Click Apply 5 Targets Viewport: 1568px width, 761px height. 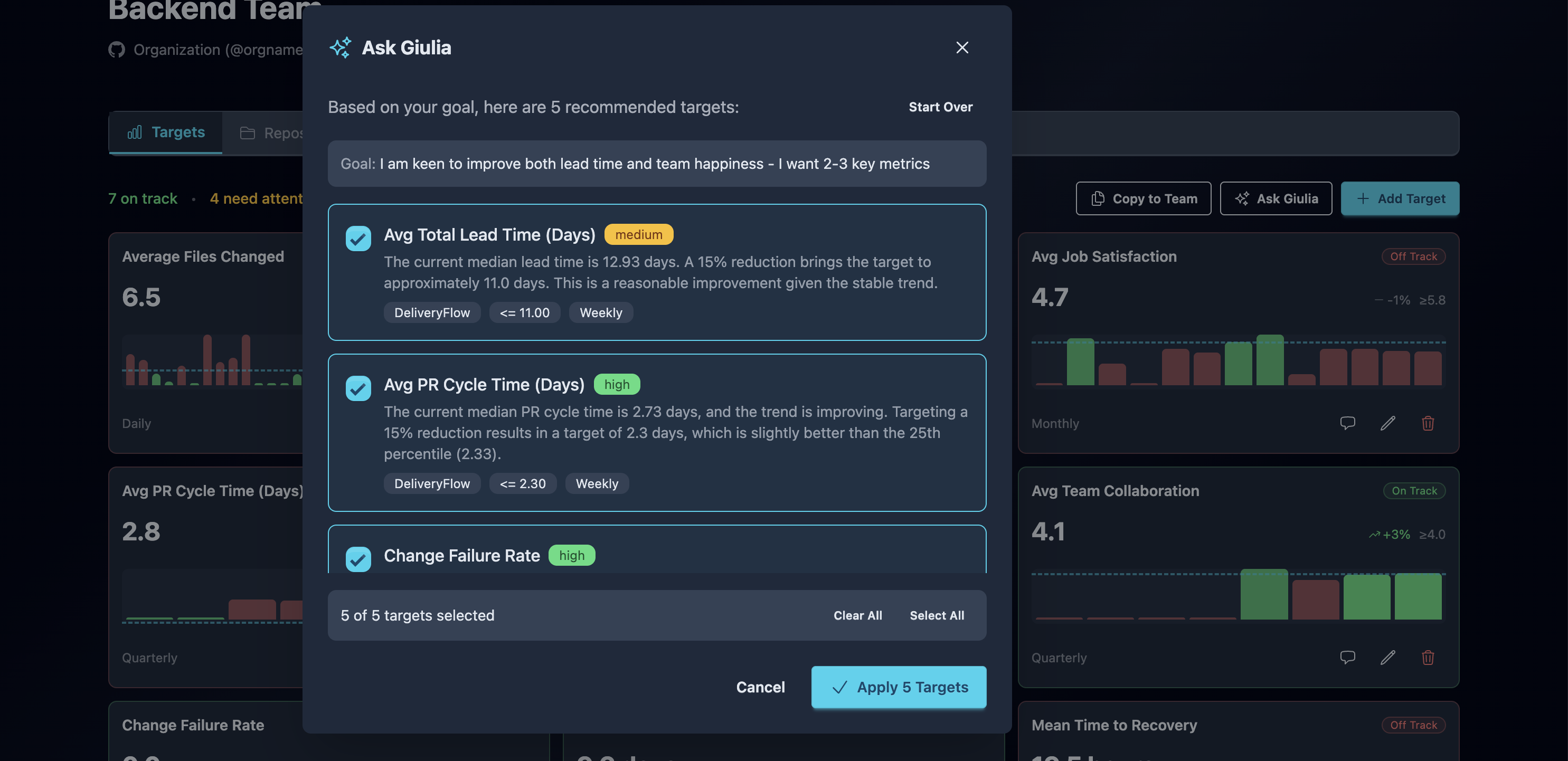899,687
